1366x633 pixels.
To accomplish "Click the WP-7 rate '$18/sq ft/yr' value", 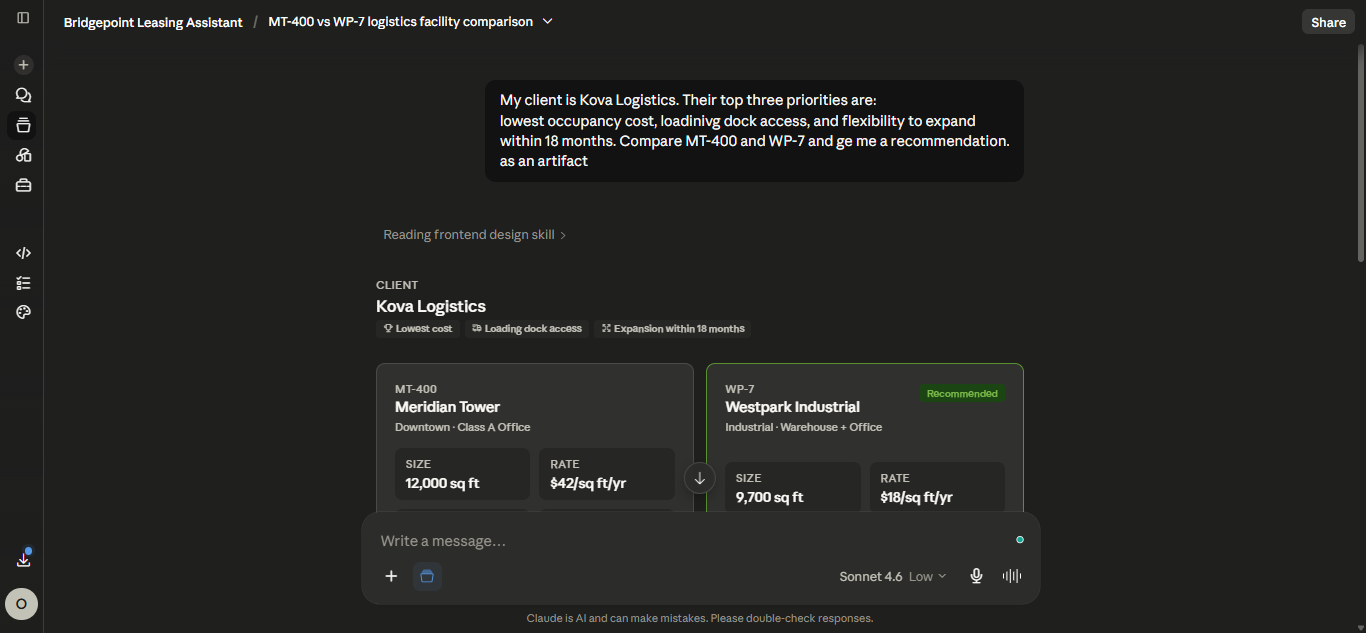I will pyautogui.click(x=916, y=497).
